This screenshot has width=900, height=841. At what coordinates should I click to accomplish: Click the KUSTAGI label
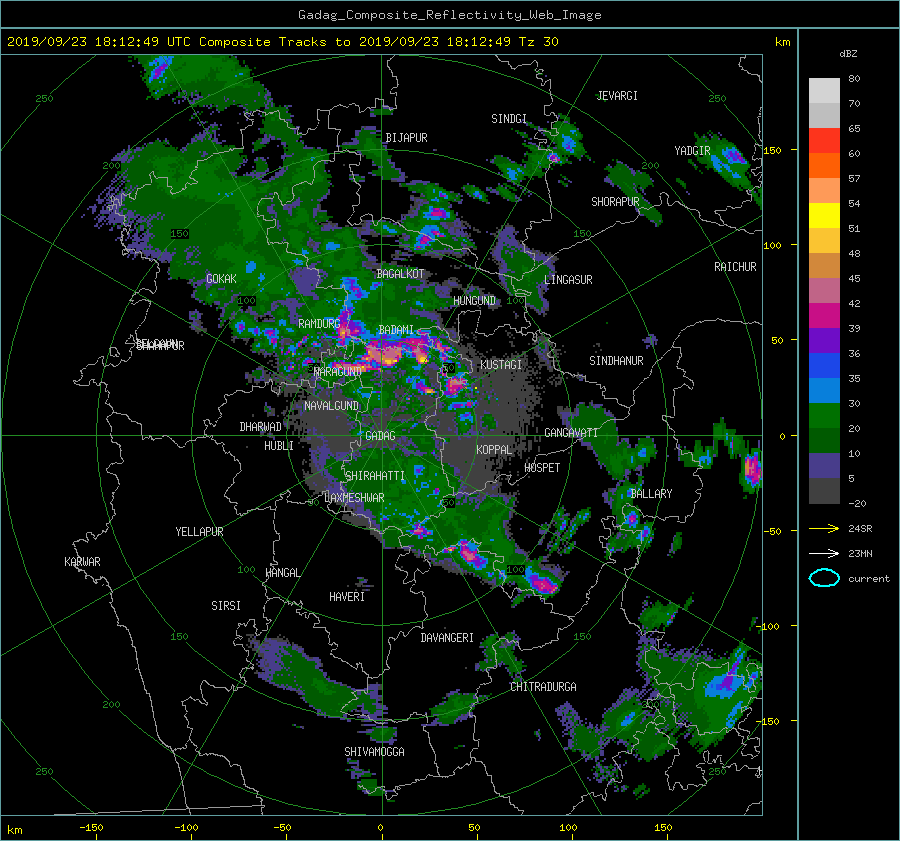coord(501,365)
